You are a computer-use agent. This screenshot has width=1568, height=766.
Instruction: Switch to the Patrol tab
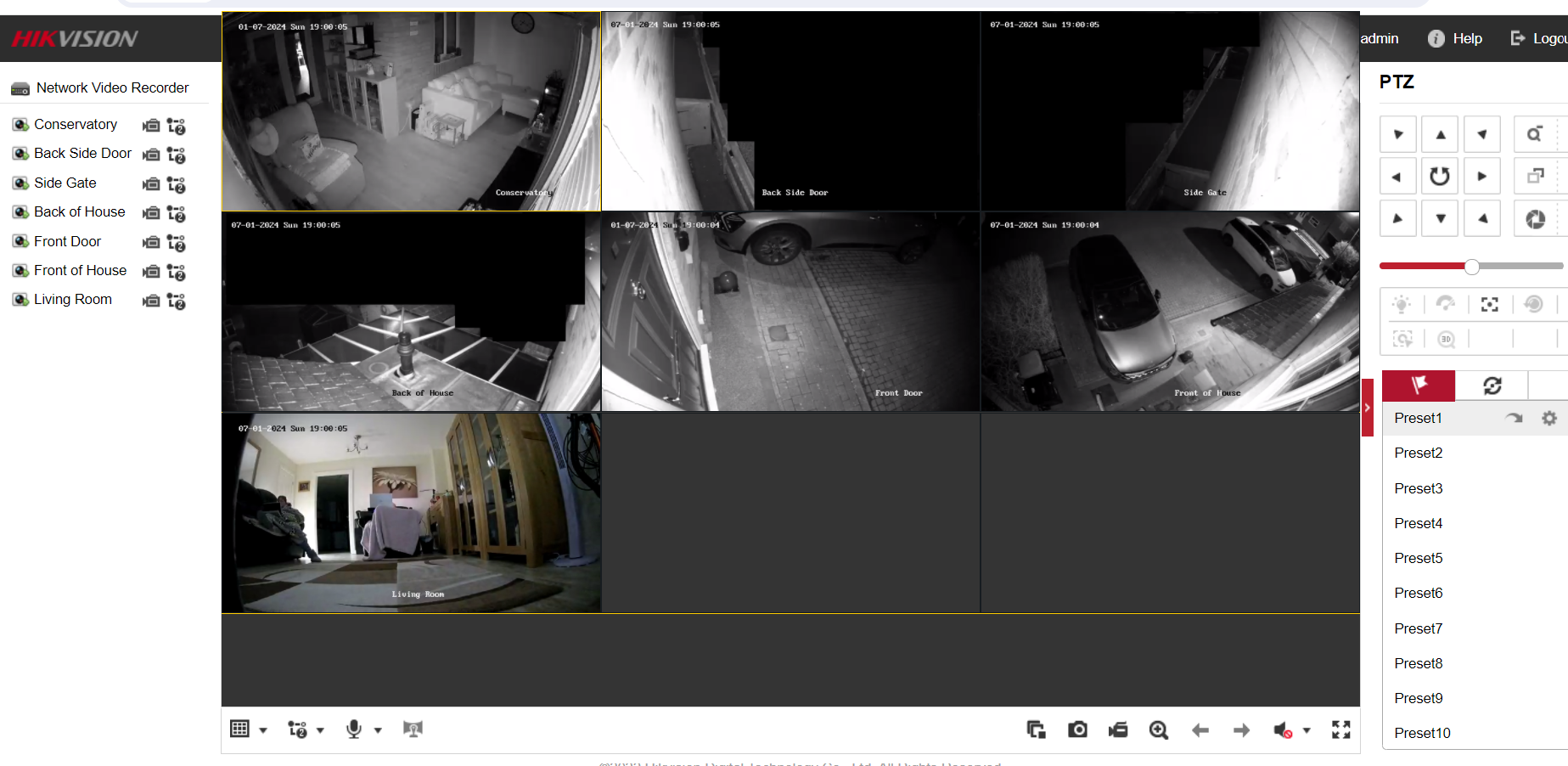click(x=1492, y=386)
